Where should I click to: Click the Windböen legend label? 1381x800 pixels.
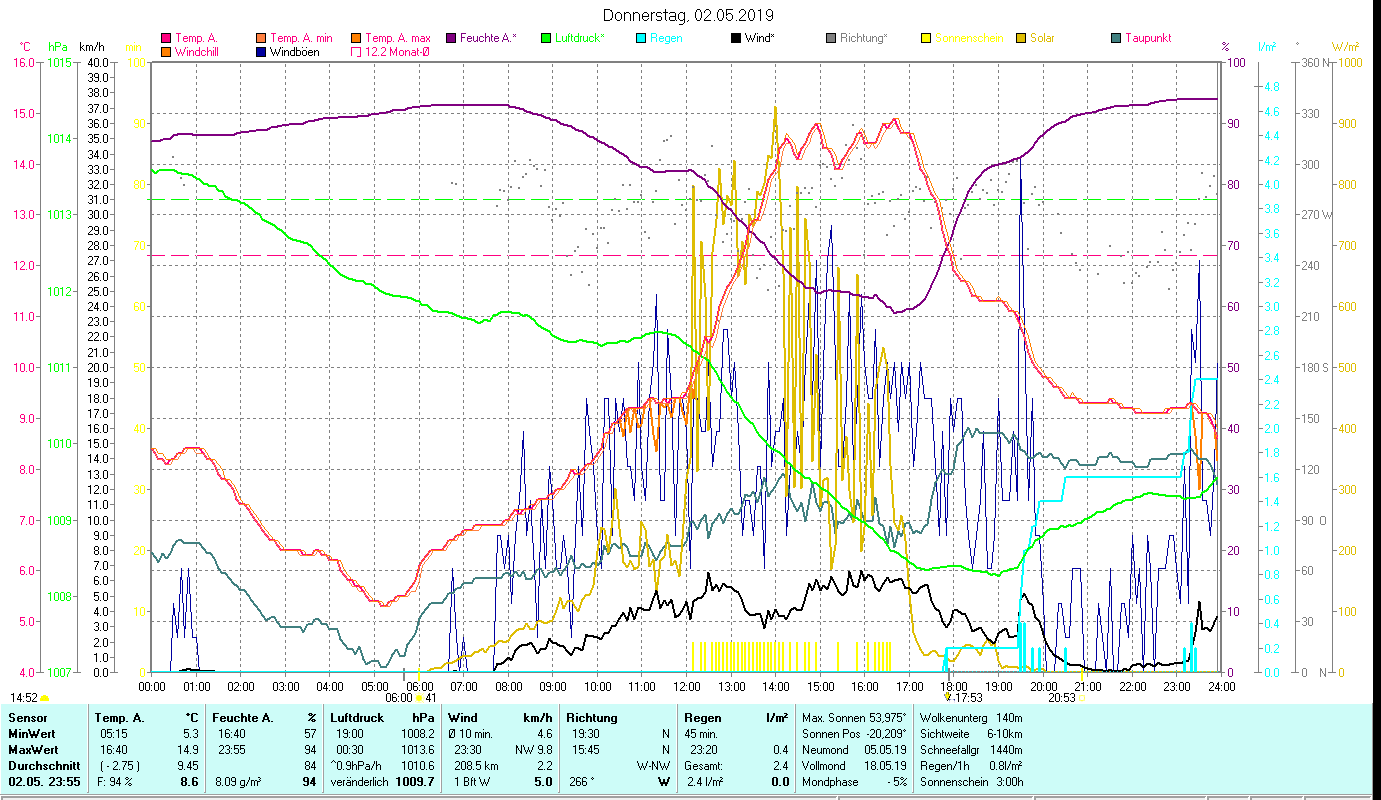coord(295,52)
